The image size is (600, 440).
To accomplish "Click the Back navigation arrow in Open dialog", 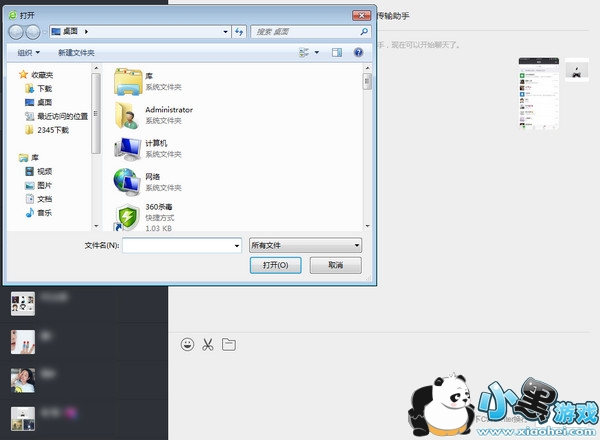I will pos(16,32).
